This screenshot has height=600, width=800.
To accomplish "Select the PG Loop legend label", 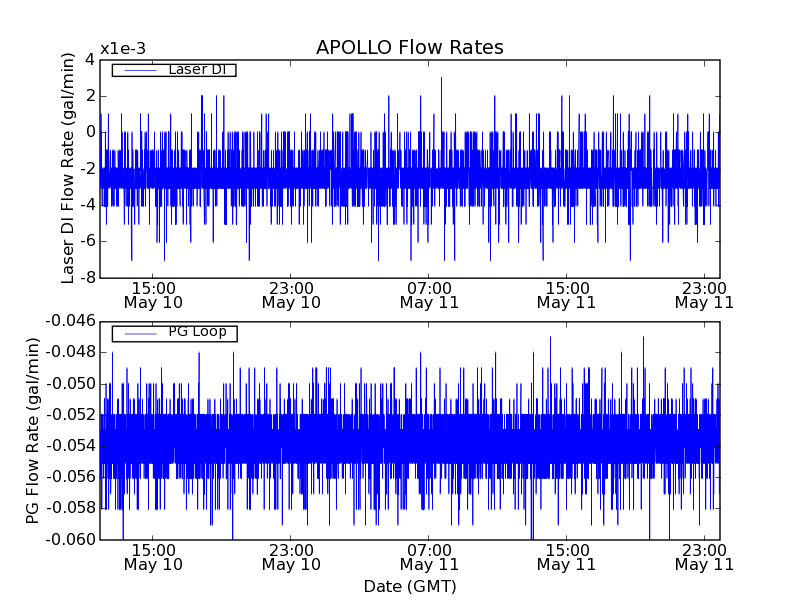I will (197, 332).
